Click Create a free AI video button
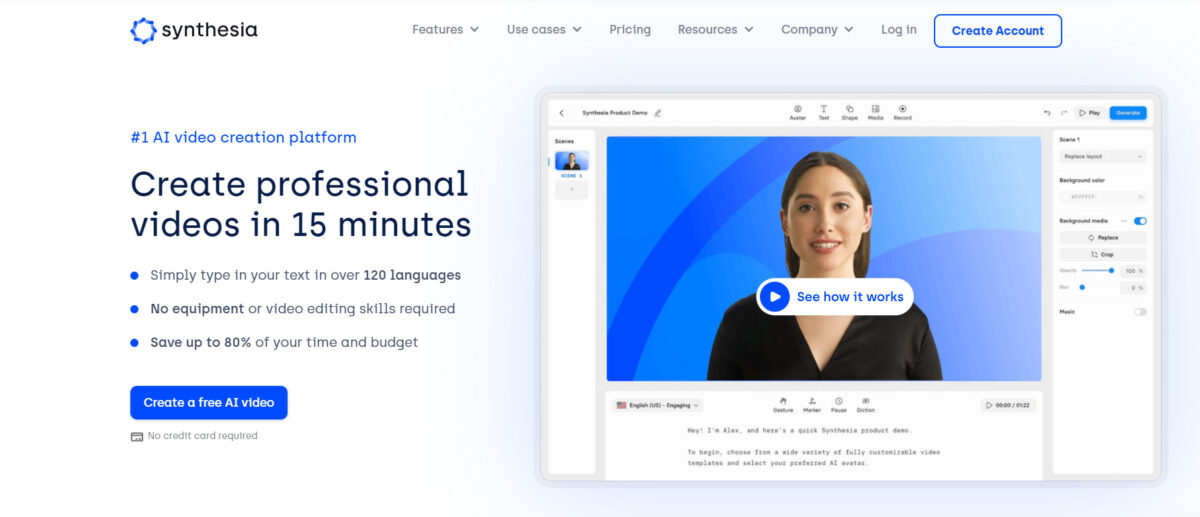1200x517 pixels. click(x=209, y=402)
